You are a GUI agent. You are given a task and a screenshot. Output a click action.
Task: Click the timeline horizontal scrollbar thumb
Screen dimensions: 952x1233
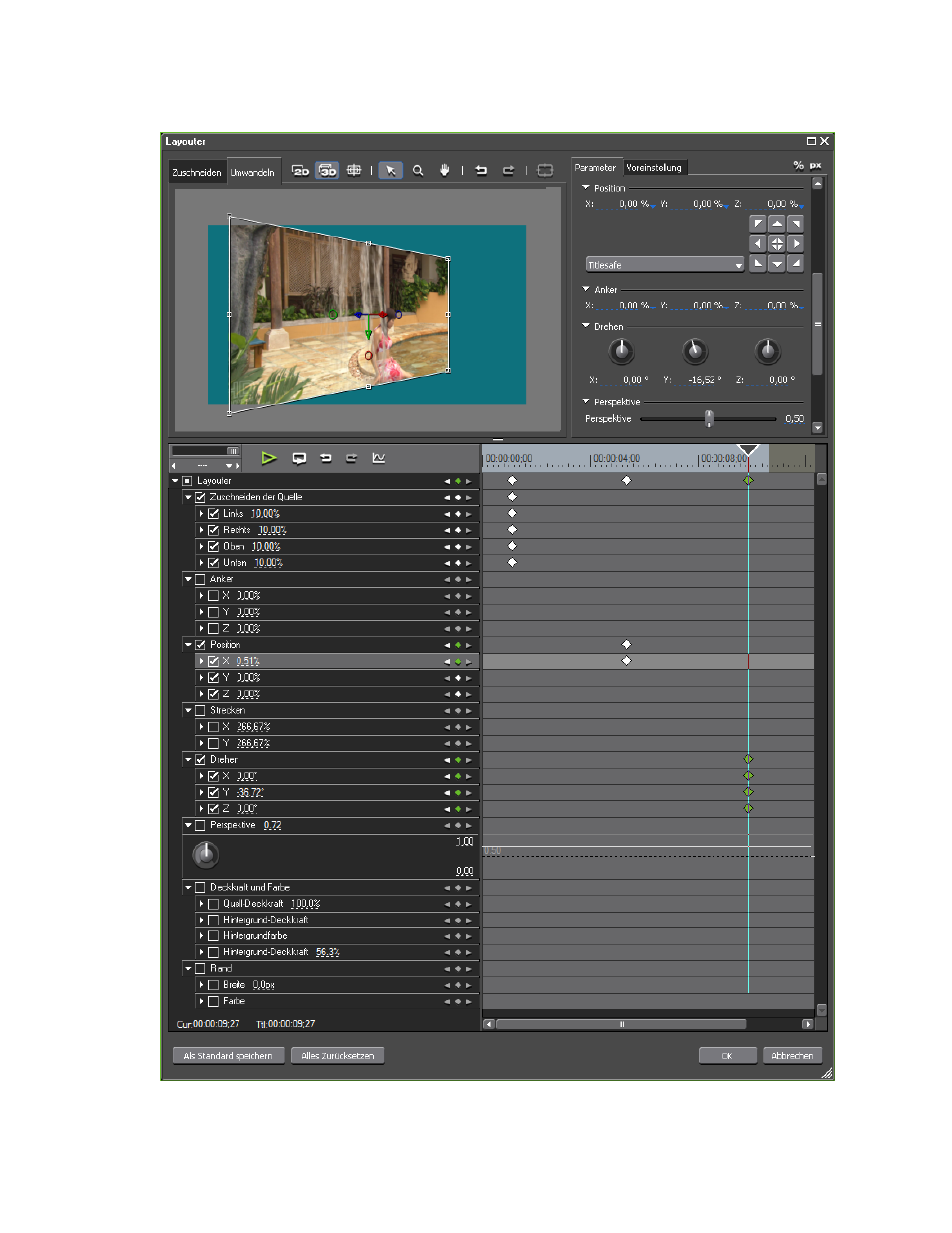pos(622,1024)
